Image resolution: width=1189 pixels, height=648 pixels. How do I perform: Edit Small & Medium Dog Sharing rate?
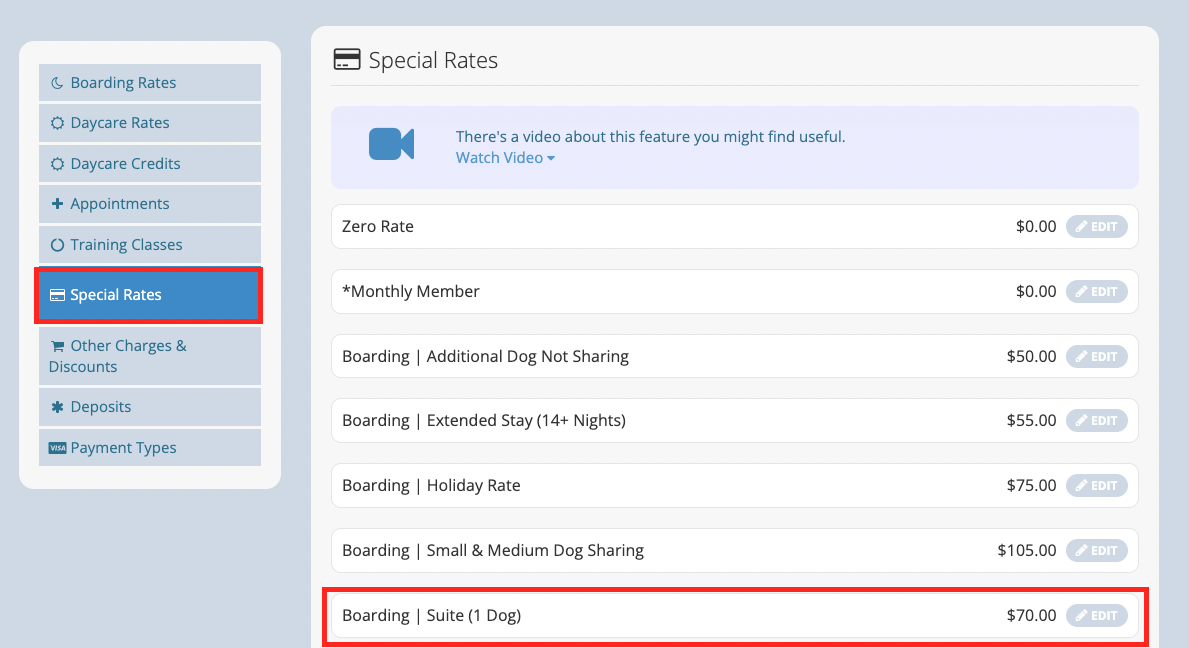(x=1096, y=551)
